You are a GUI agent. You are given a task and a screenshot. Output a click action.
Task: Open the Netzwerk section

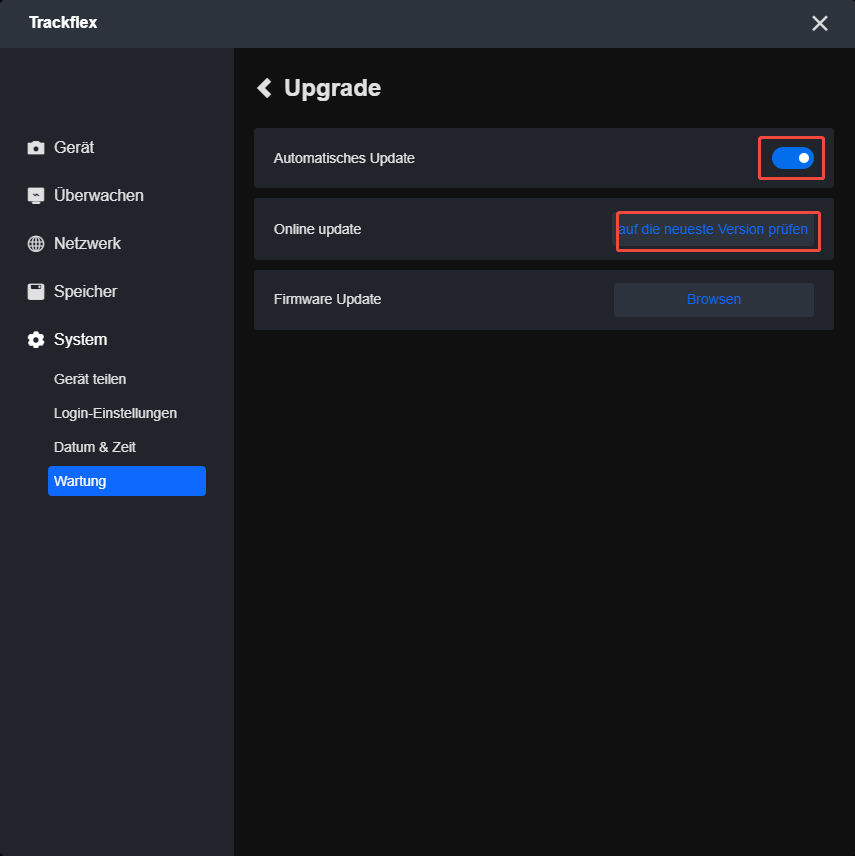[87, 243]
